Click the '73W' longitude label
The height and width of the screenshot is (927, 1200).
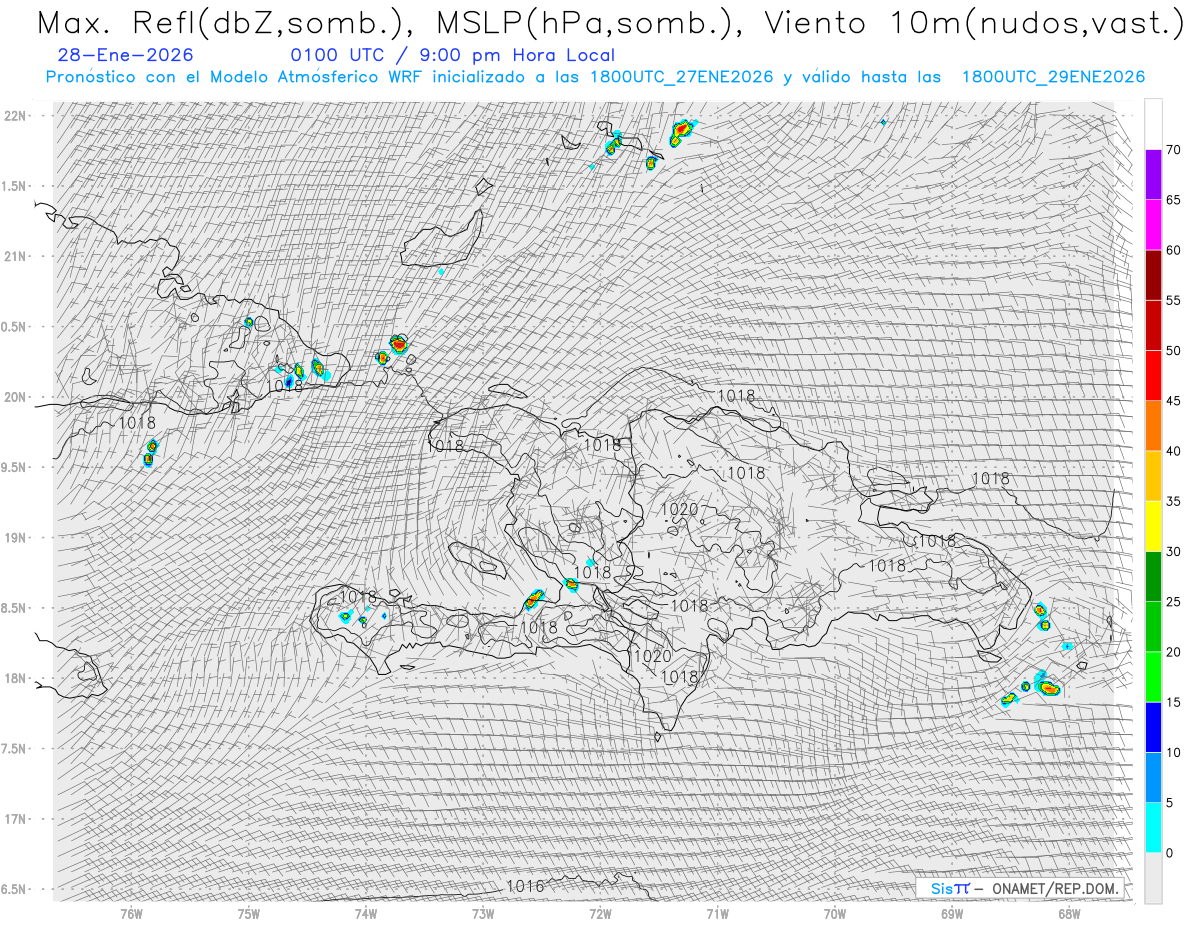(483, 914)
